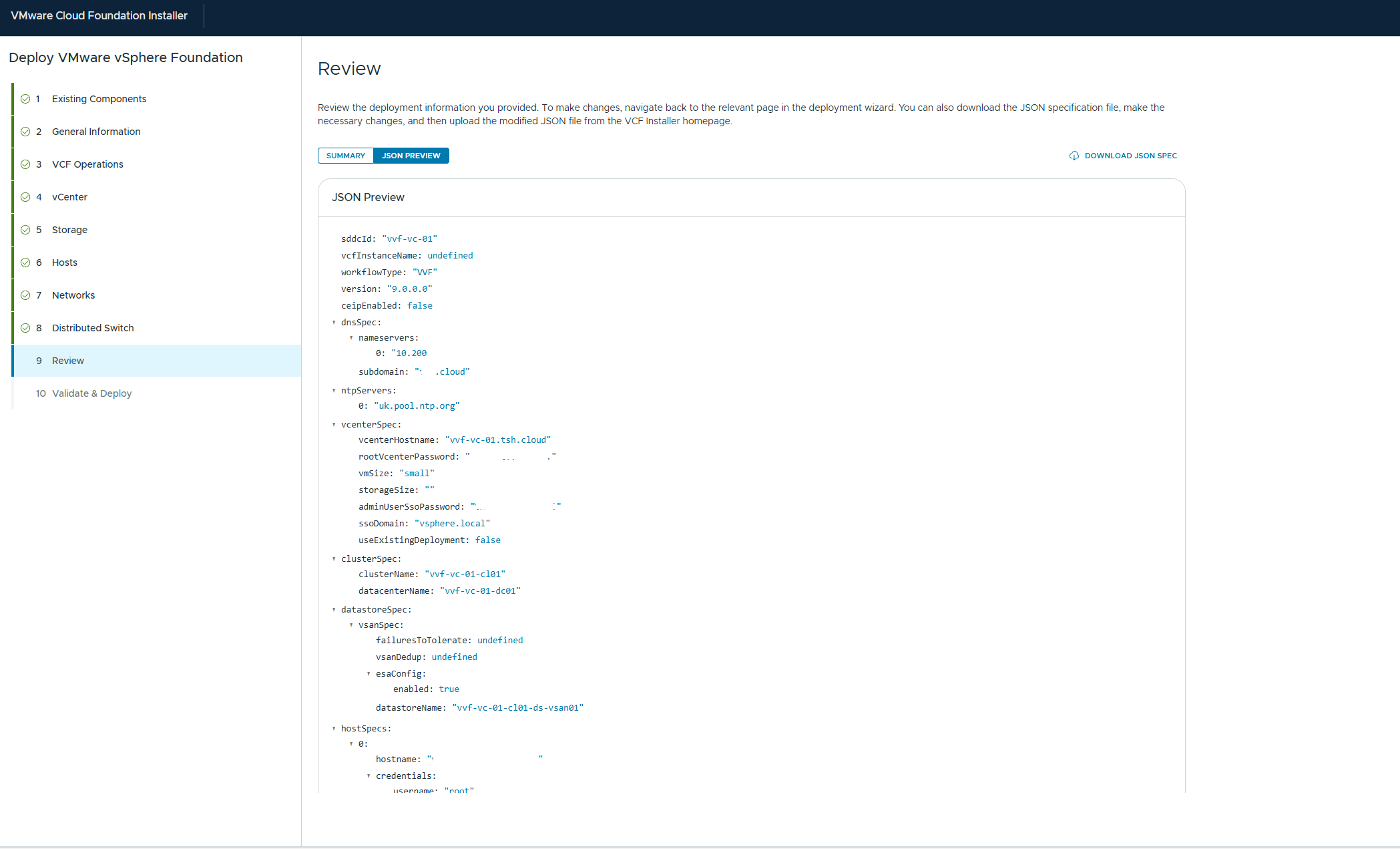This screenshot has height=849, width=1400.
Task: Click the check icon next to Hosts step
Action: [25, 263]
